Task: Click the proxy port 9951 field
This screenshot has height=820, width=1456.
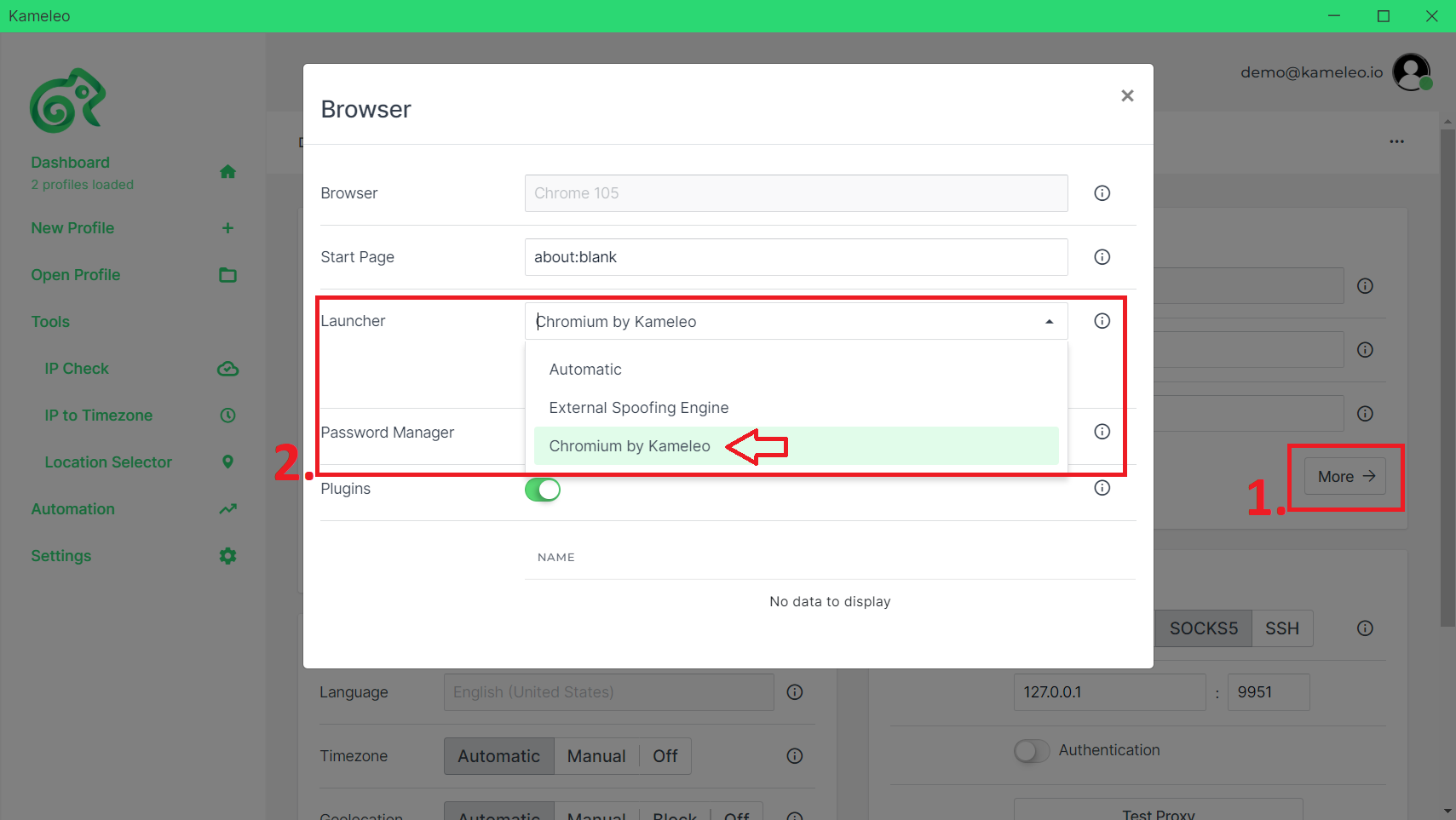Action: coord(1269,692)
